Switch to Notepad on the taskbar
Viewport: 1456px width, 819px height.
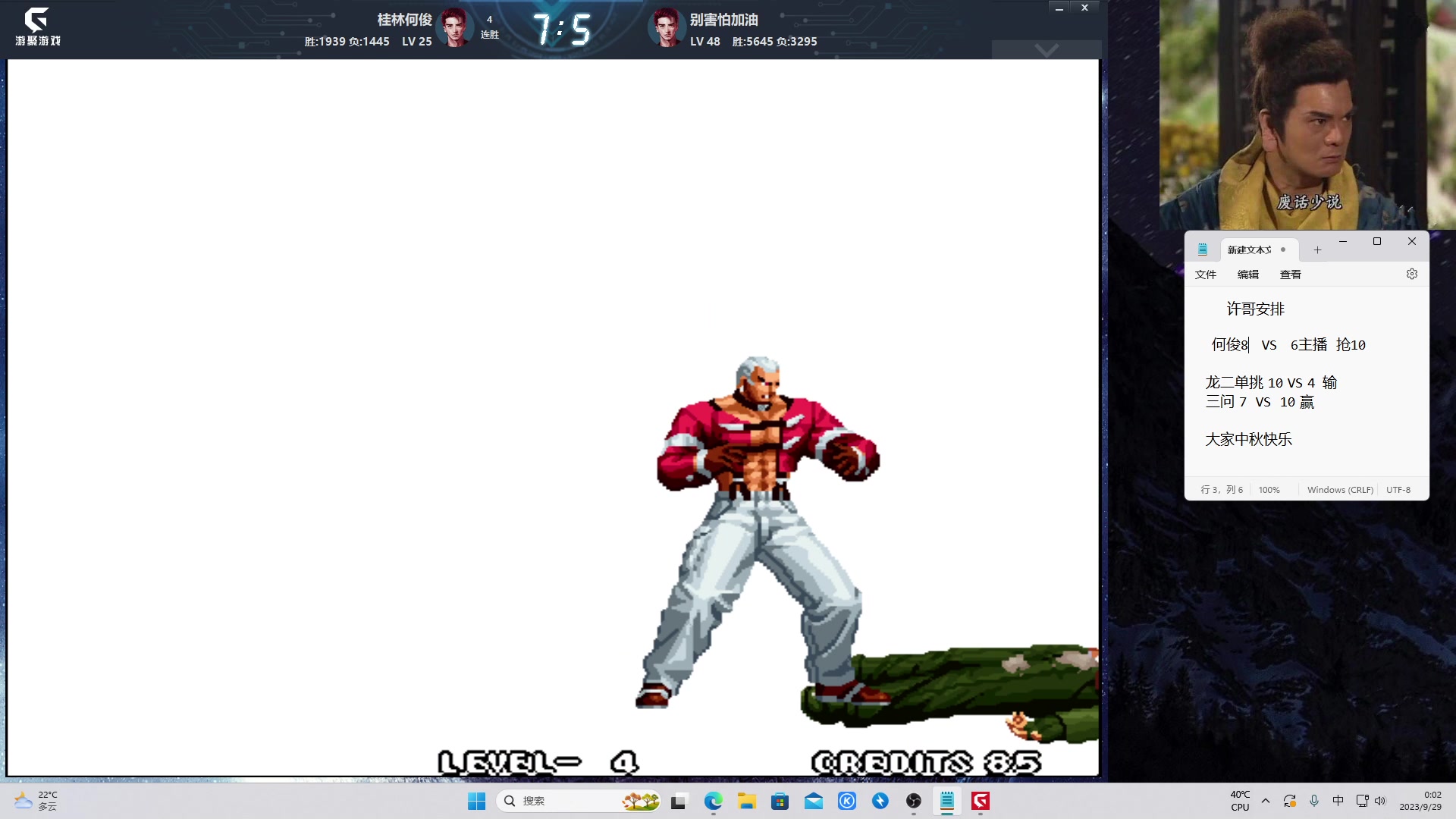[x=947, y=801]
